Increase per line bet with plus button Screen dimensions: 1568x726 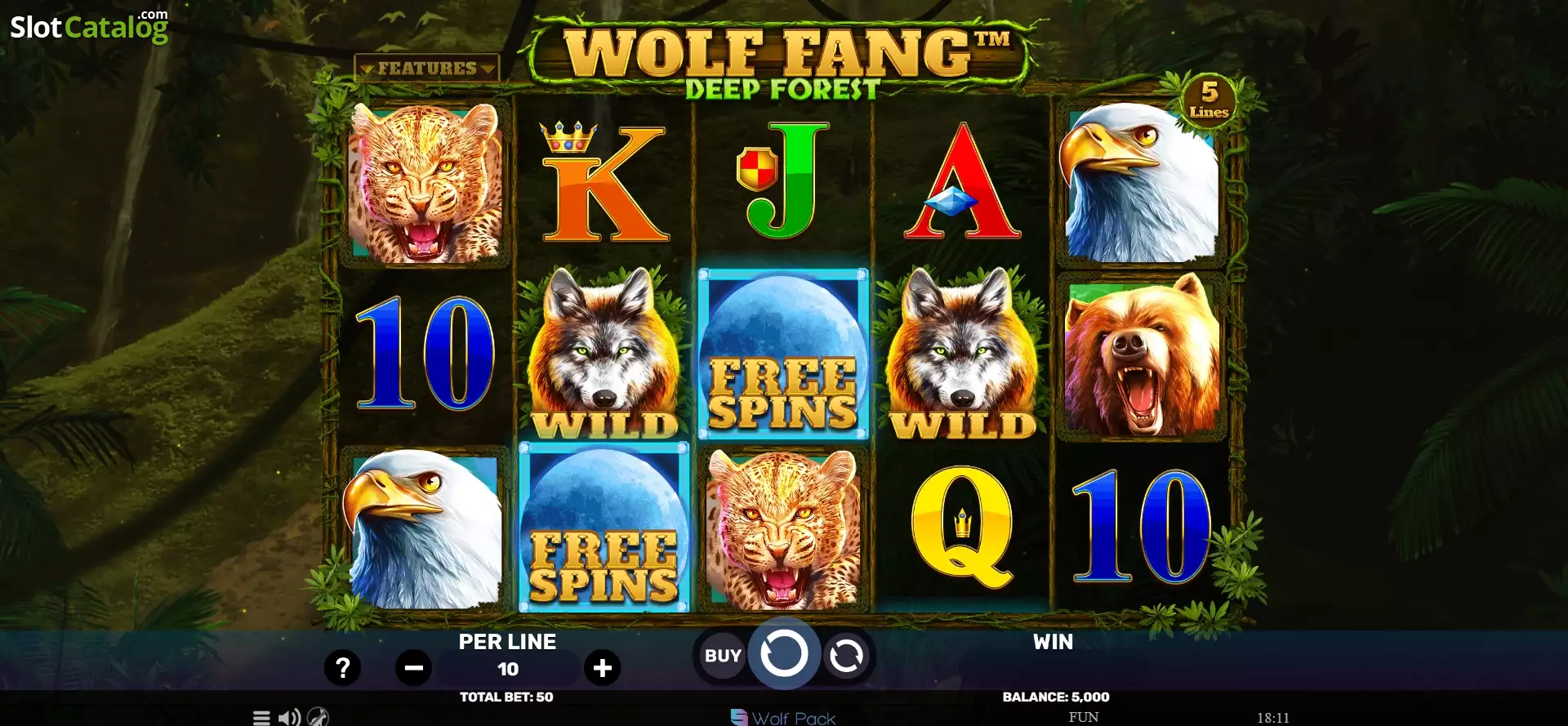point(603,668)
